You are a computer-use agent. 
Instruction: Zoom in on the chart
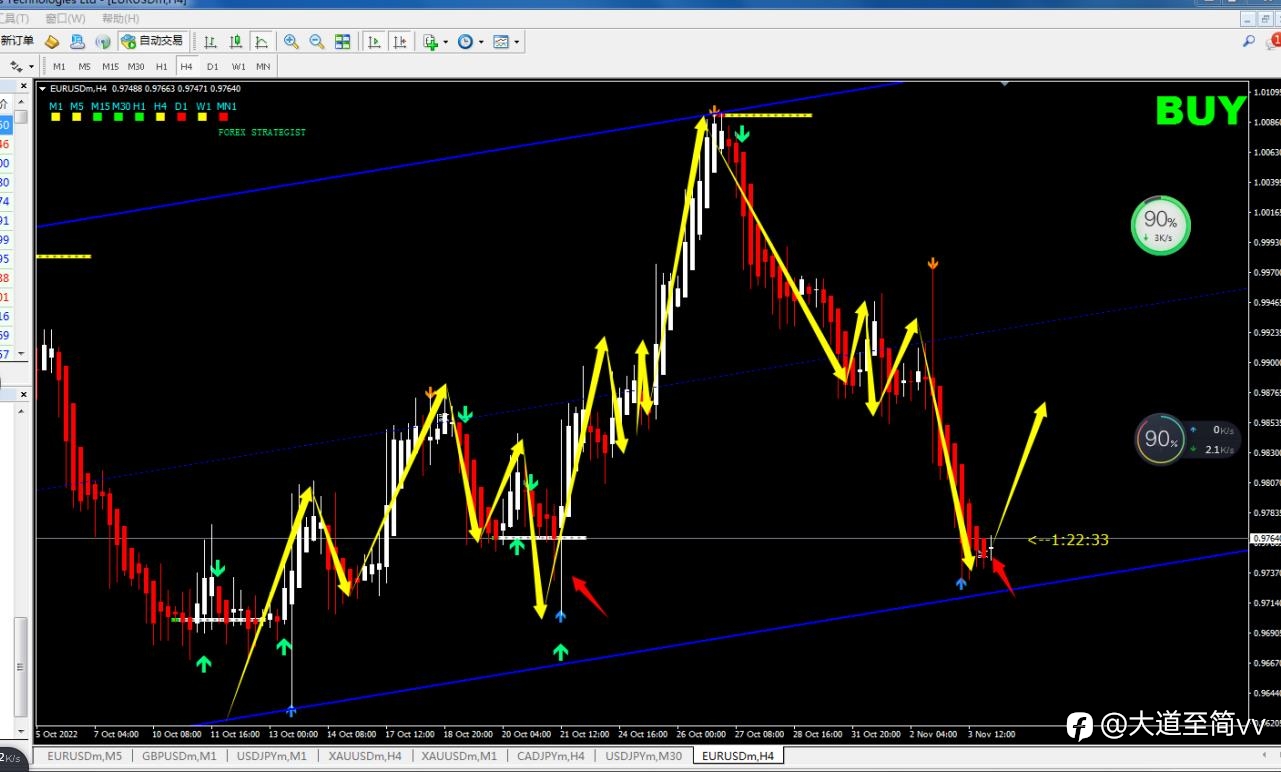pyautogui.click(x=291, y=42)
